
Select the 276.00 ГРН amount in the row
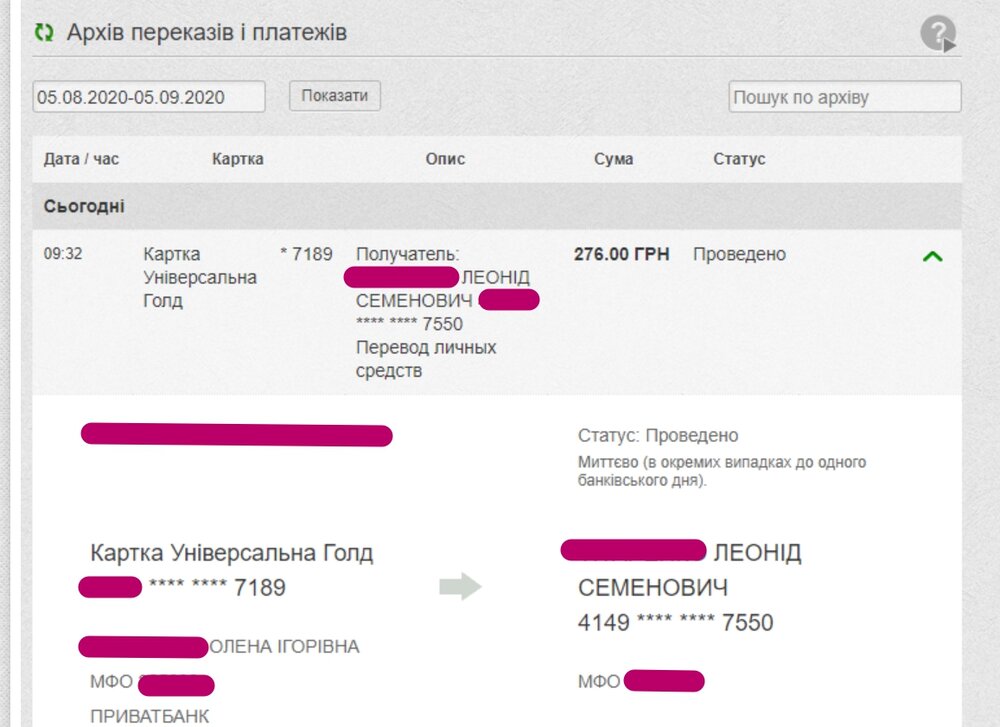click(x=621, y=254)
